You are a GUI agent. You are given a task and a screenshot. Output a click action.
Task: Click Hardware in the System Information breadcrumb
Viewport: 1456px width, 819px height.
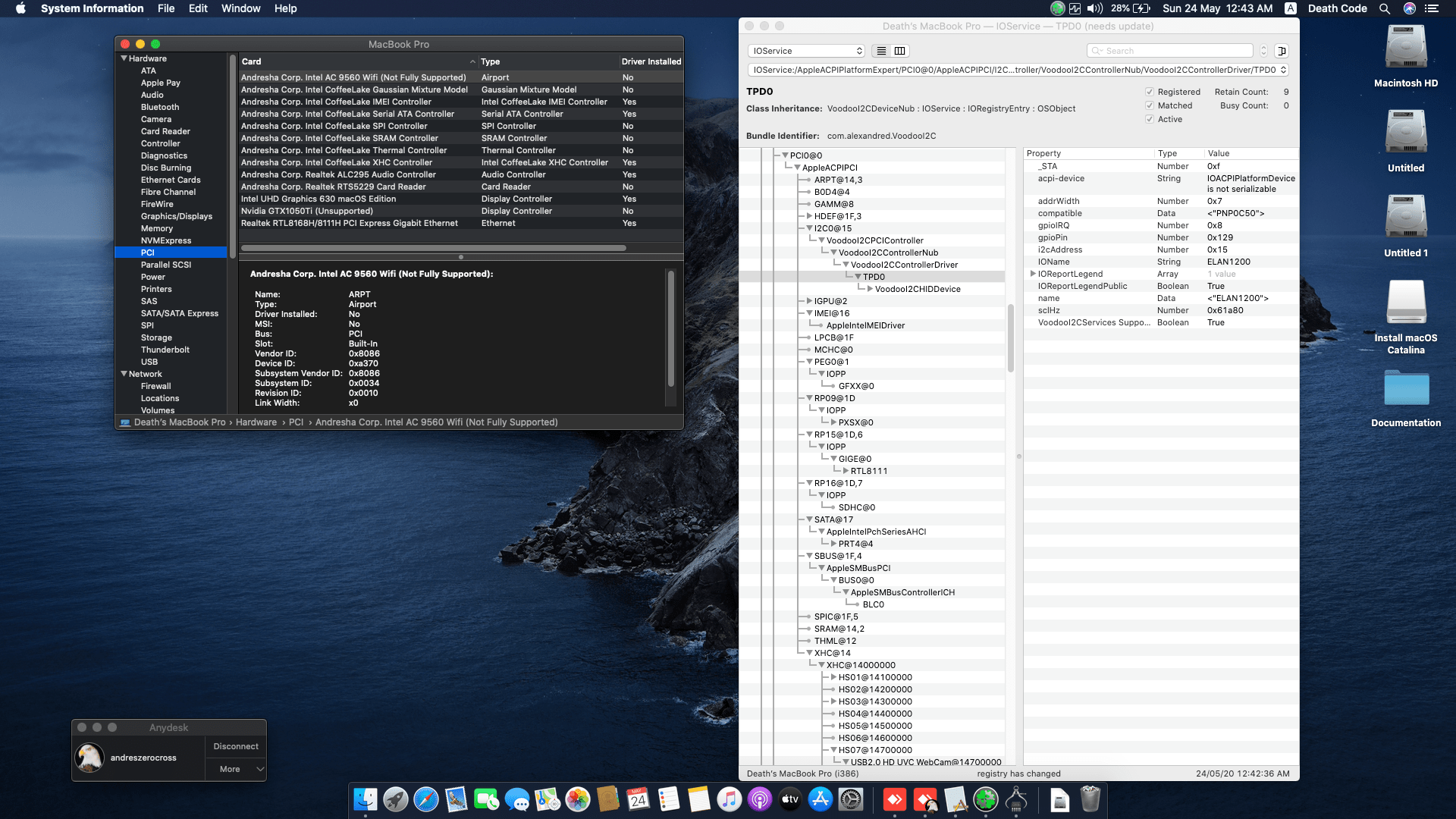(256, 422)
